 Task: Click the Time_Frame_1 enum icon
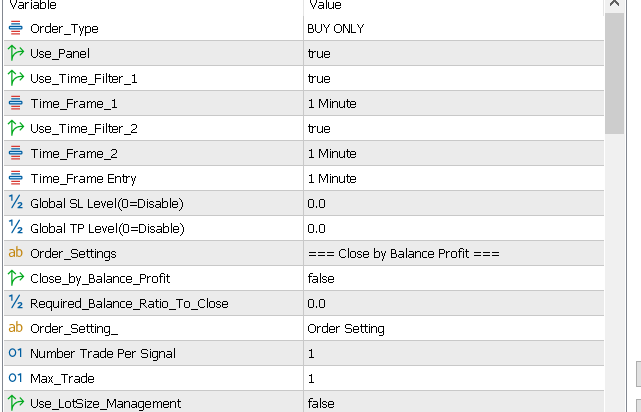15,104
